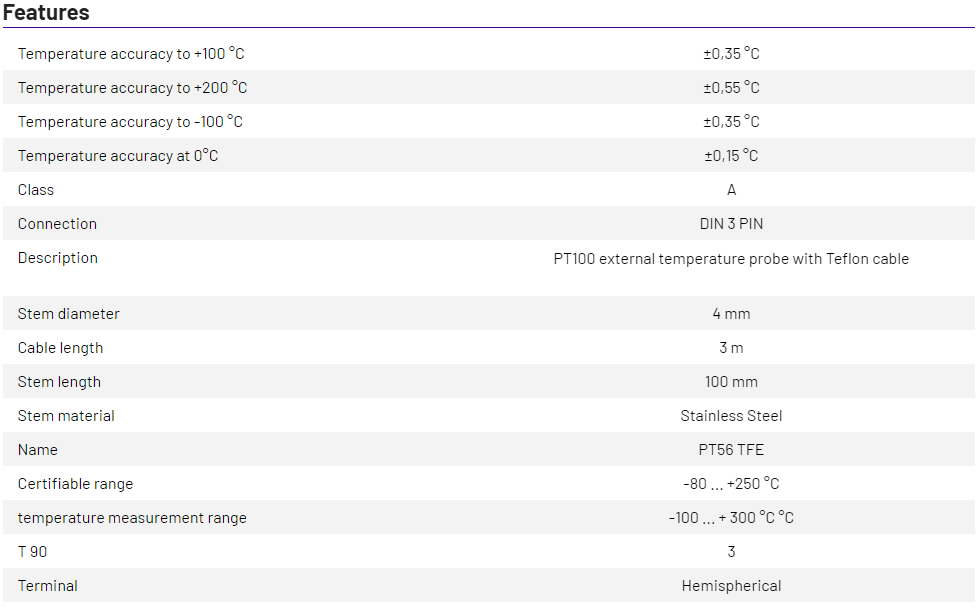
Task: Select the ±0,55 °C accuracy value
Action: (731, 88)
